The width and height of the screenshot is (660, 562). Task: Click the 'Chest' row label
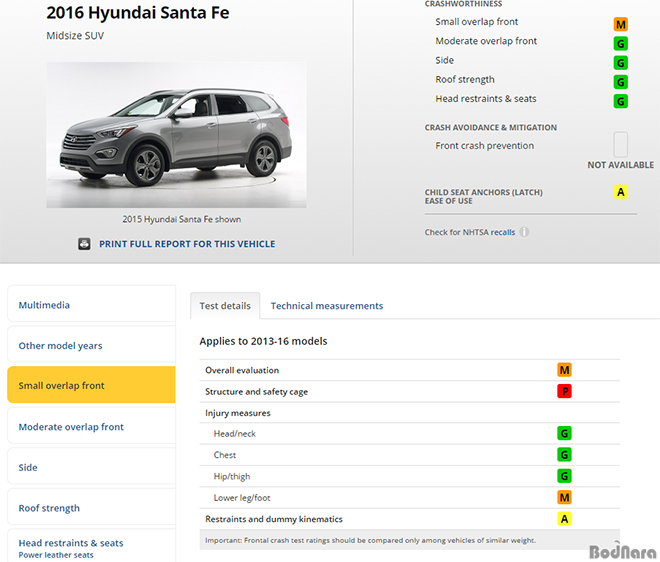225,455
